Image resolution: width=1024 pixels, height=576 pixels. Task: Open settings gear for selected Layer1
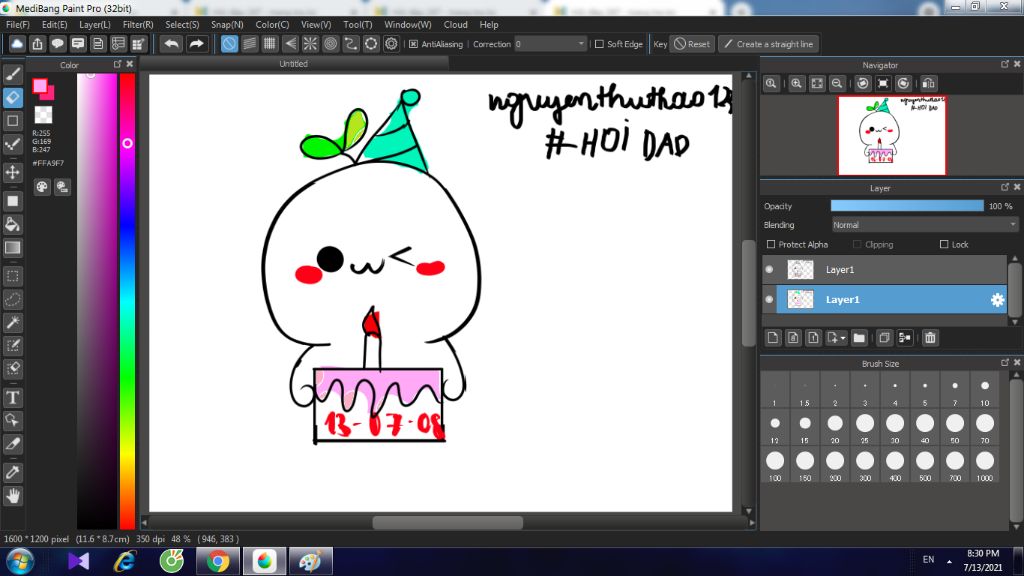point(997,300)
